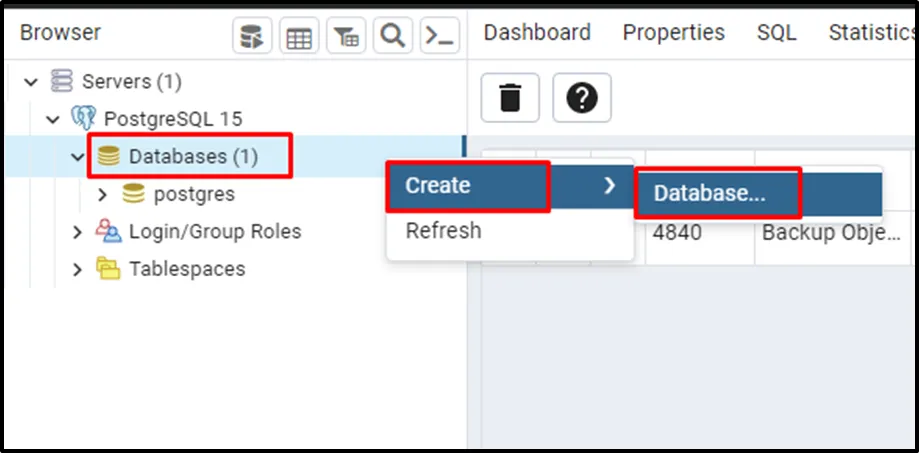This screenshot has width=919, height=453.
Task: Expand the Tablespaces node
Action: tap(78, 269)
